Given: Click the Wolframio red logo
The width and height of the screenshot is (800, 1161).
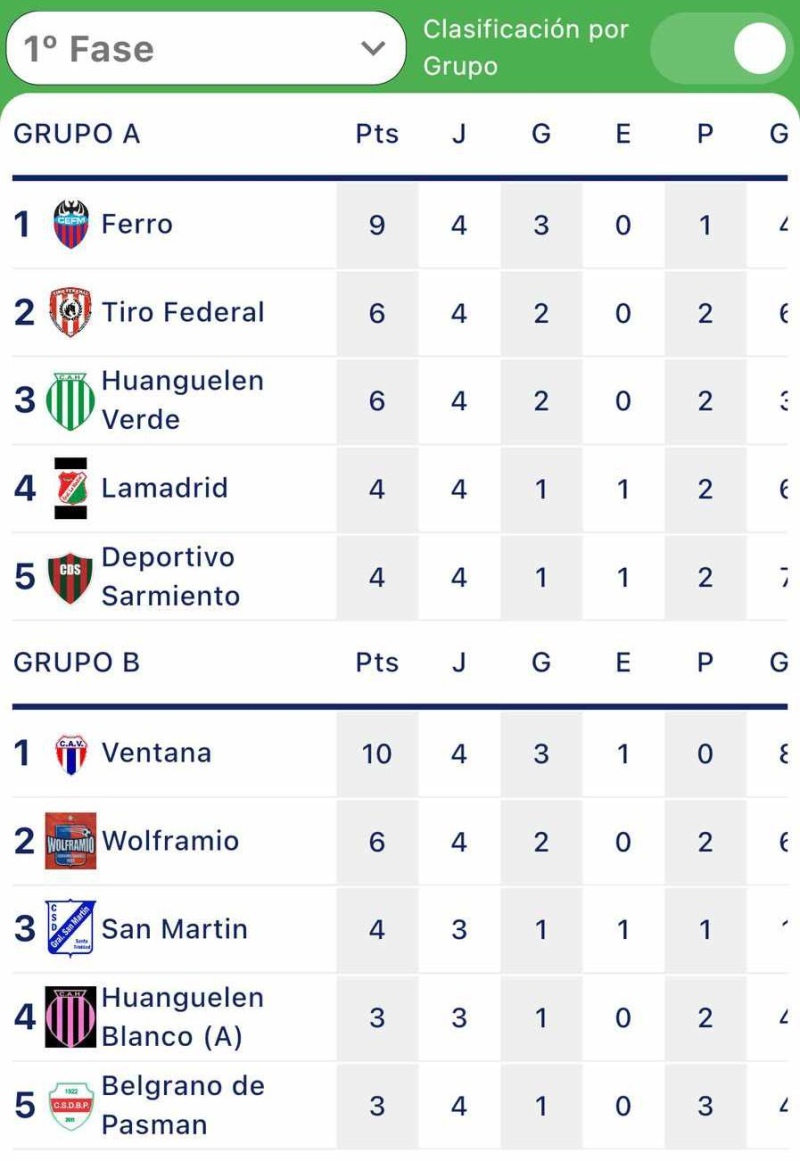Looking at the screenshot, I should point(70,840).
